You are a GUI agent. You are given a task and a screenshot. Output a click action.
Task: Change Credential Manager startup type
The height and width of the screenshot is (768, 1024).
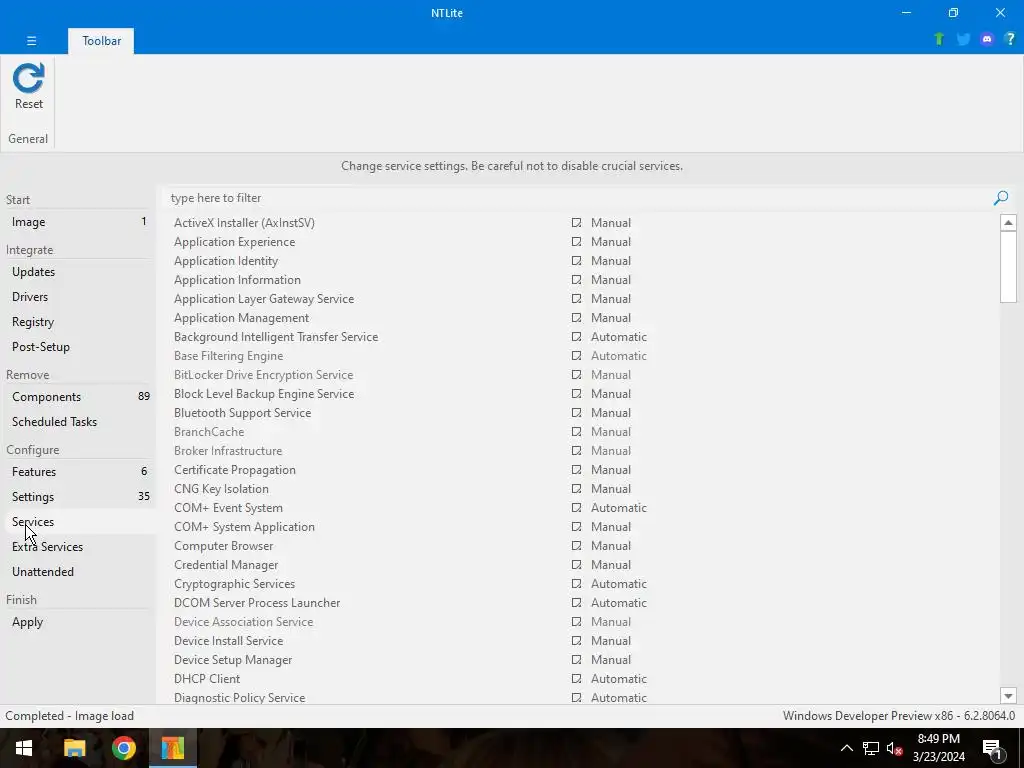pyautogui.click(x=611, y=565)
